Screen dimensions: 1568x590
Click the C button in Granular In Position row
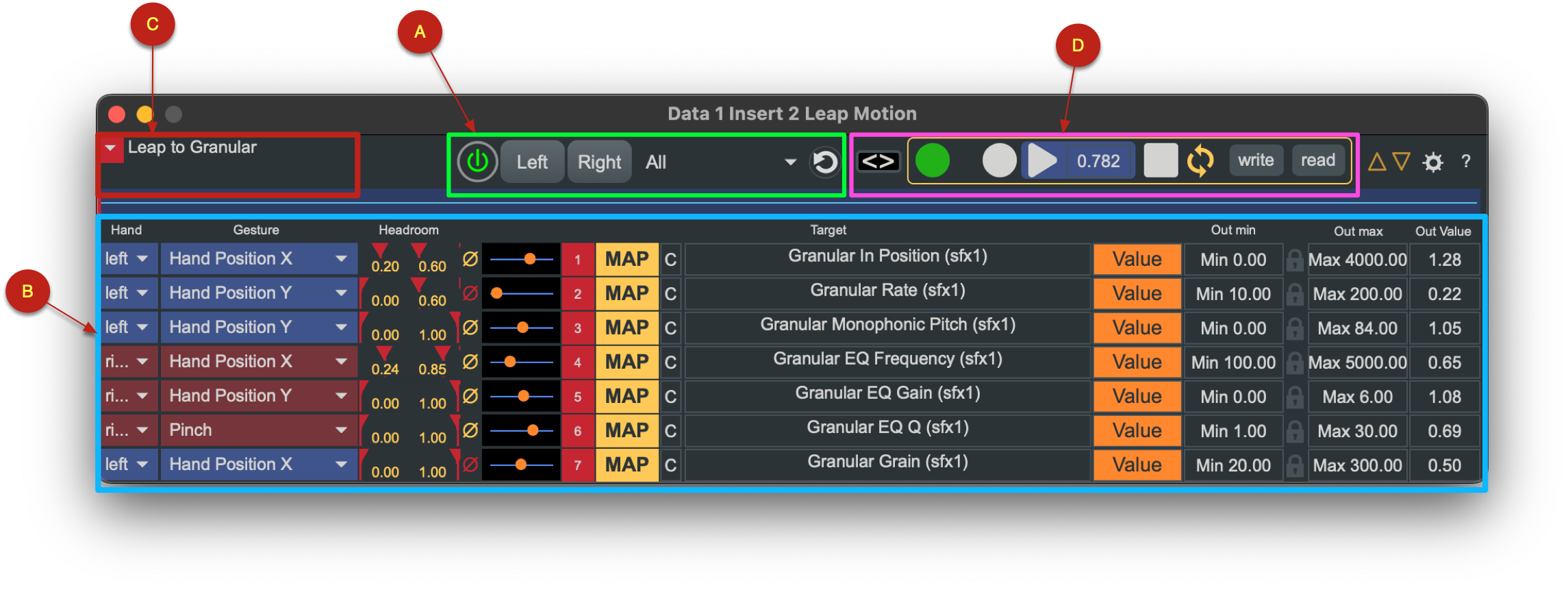pos(670,260)
